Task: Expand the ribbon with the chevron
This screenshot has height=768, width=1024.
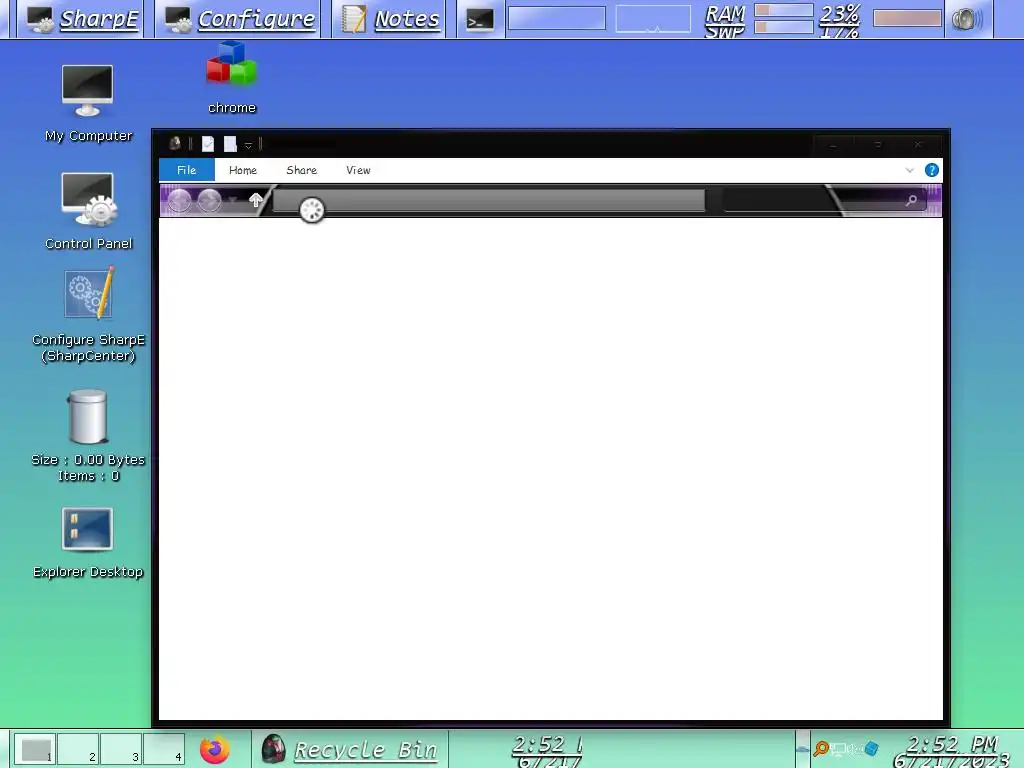Action: pyautogui.click(x=910, y=170)
